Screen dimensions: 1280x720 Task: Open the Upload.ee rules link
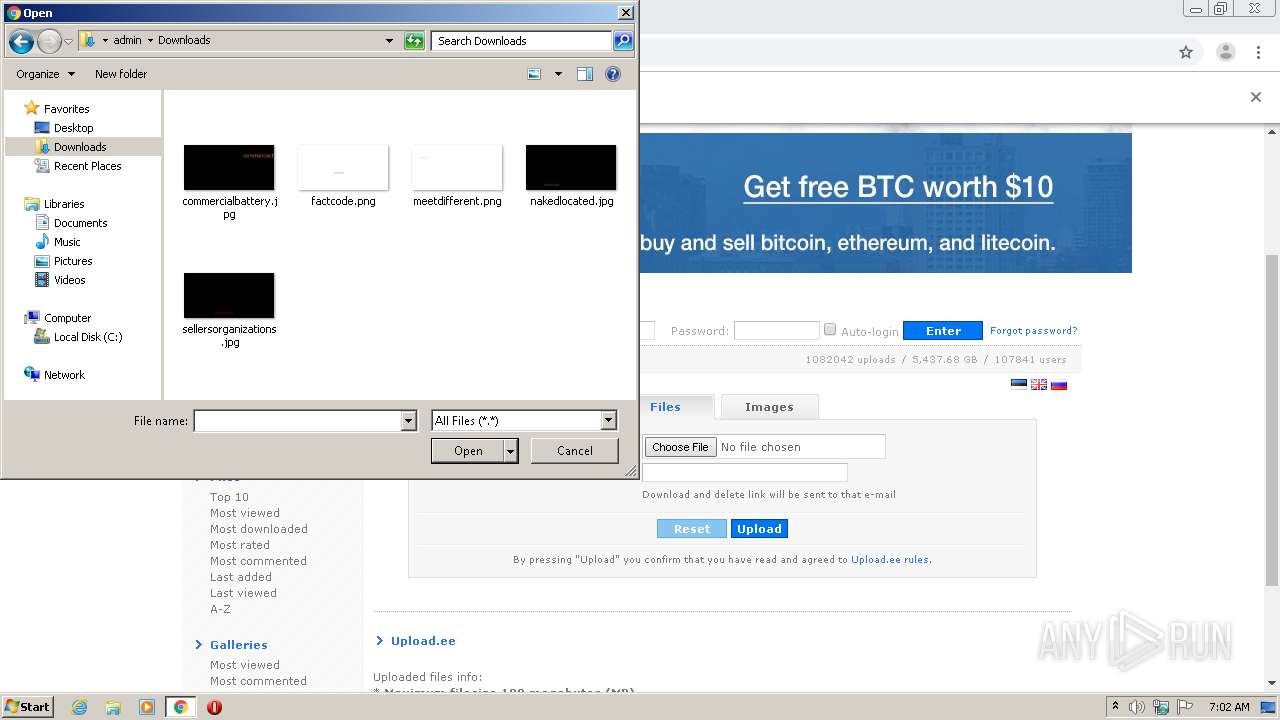[x=890, y=560]
